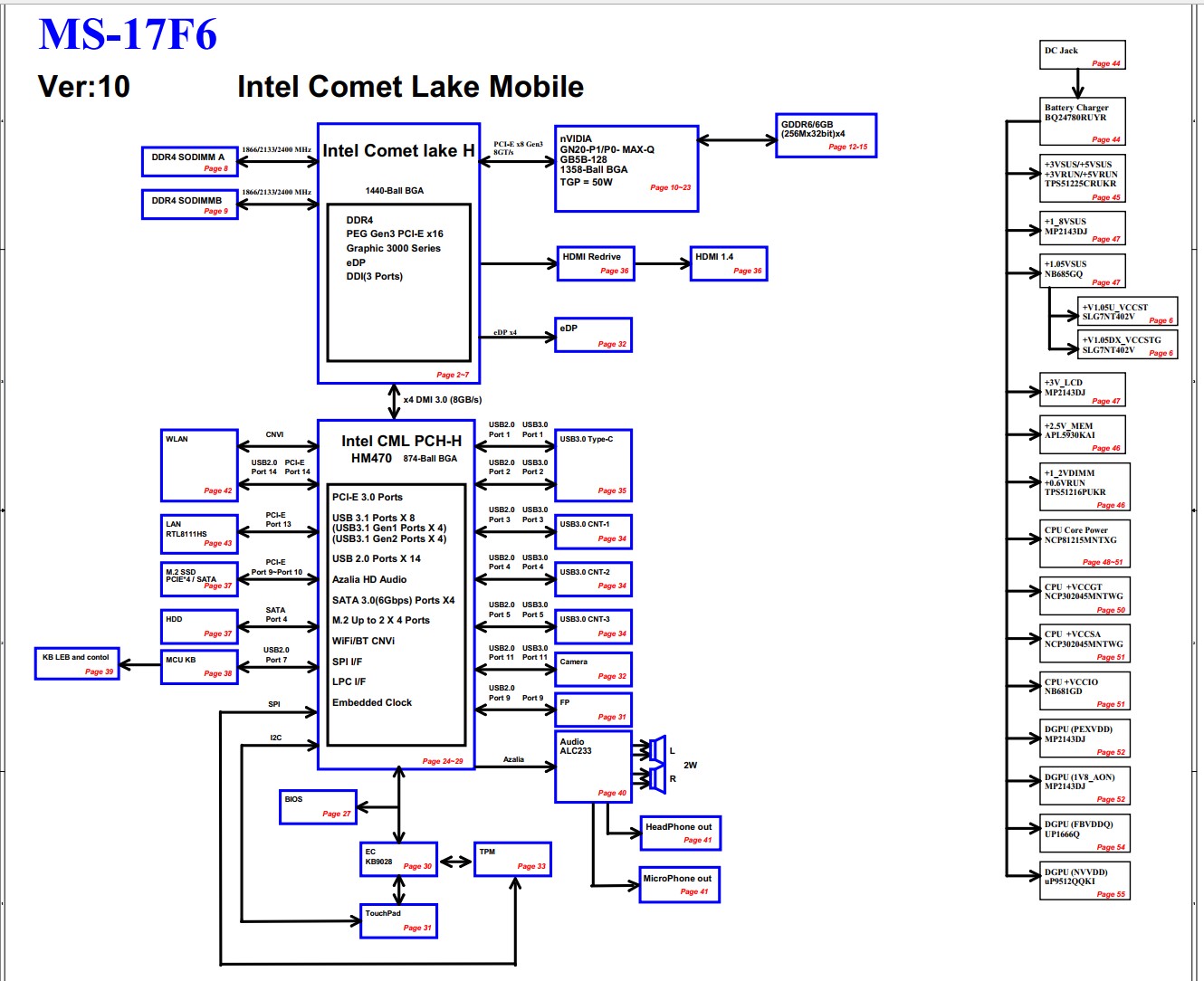This screenshot has height=981, width=1204.
Task: Click the EC KB9028 block
Action: coord(398,859)
